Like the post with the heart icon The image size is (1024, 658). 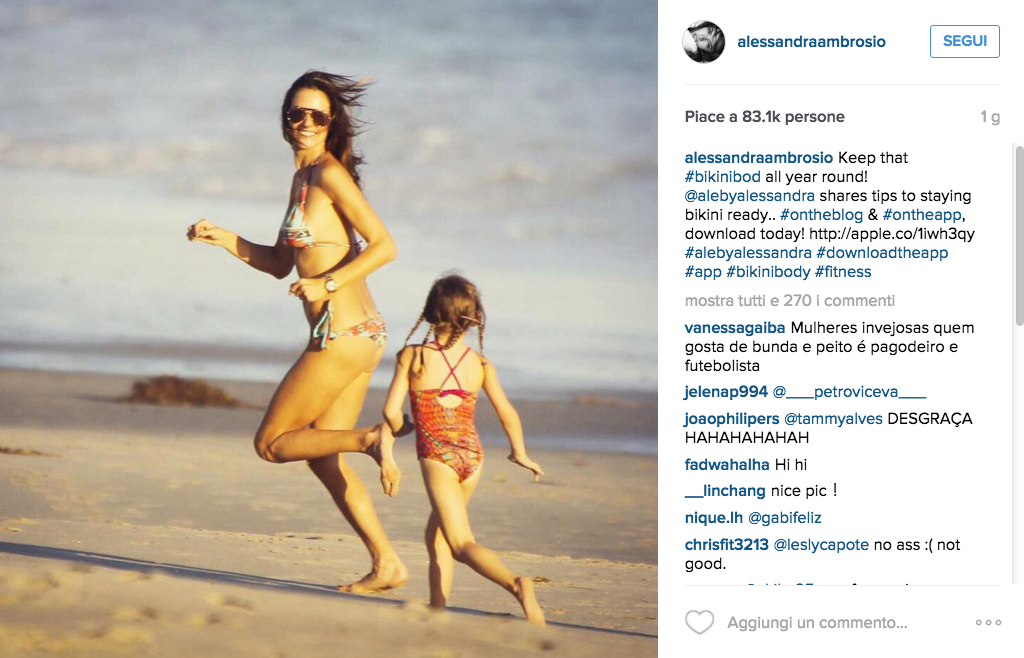click(699, 622)
